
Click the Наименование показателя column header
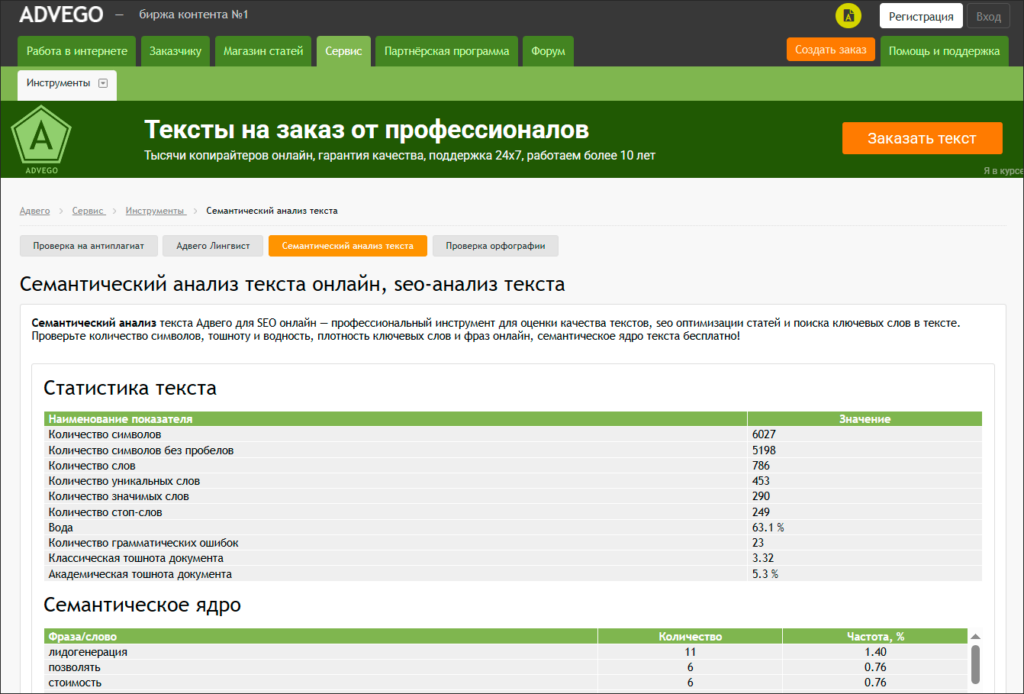(x=395, y=419)
